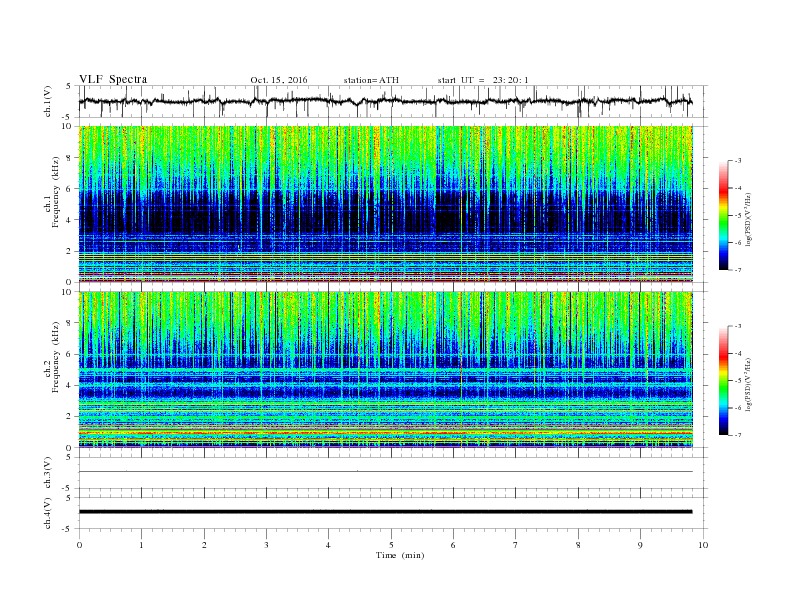Click the 'station=ATH' label

pyautogui.click(x=371, y=80)
